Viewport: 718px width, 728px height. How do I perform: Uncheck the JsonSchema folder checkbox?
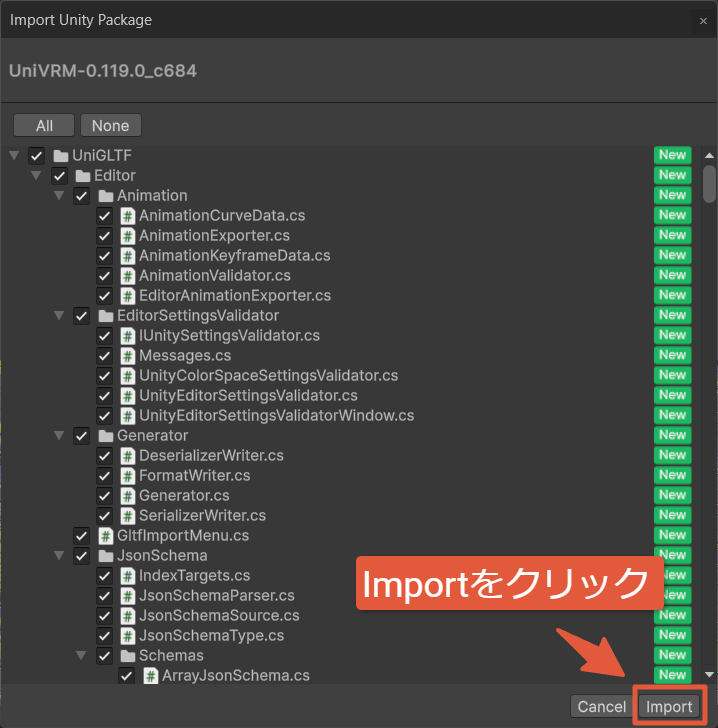click(x=81, y=555)
